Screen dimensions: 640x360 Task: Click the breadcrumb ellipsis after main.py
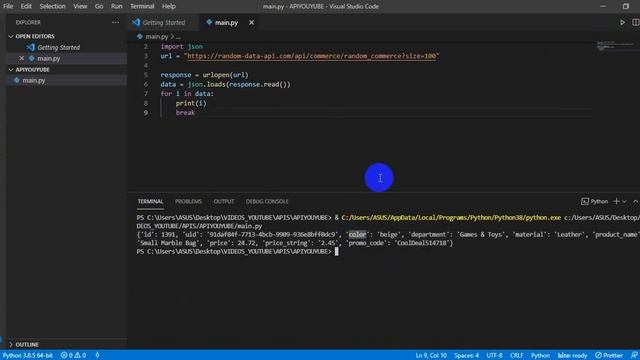point(178,37)
